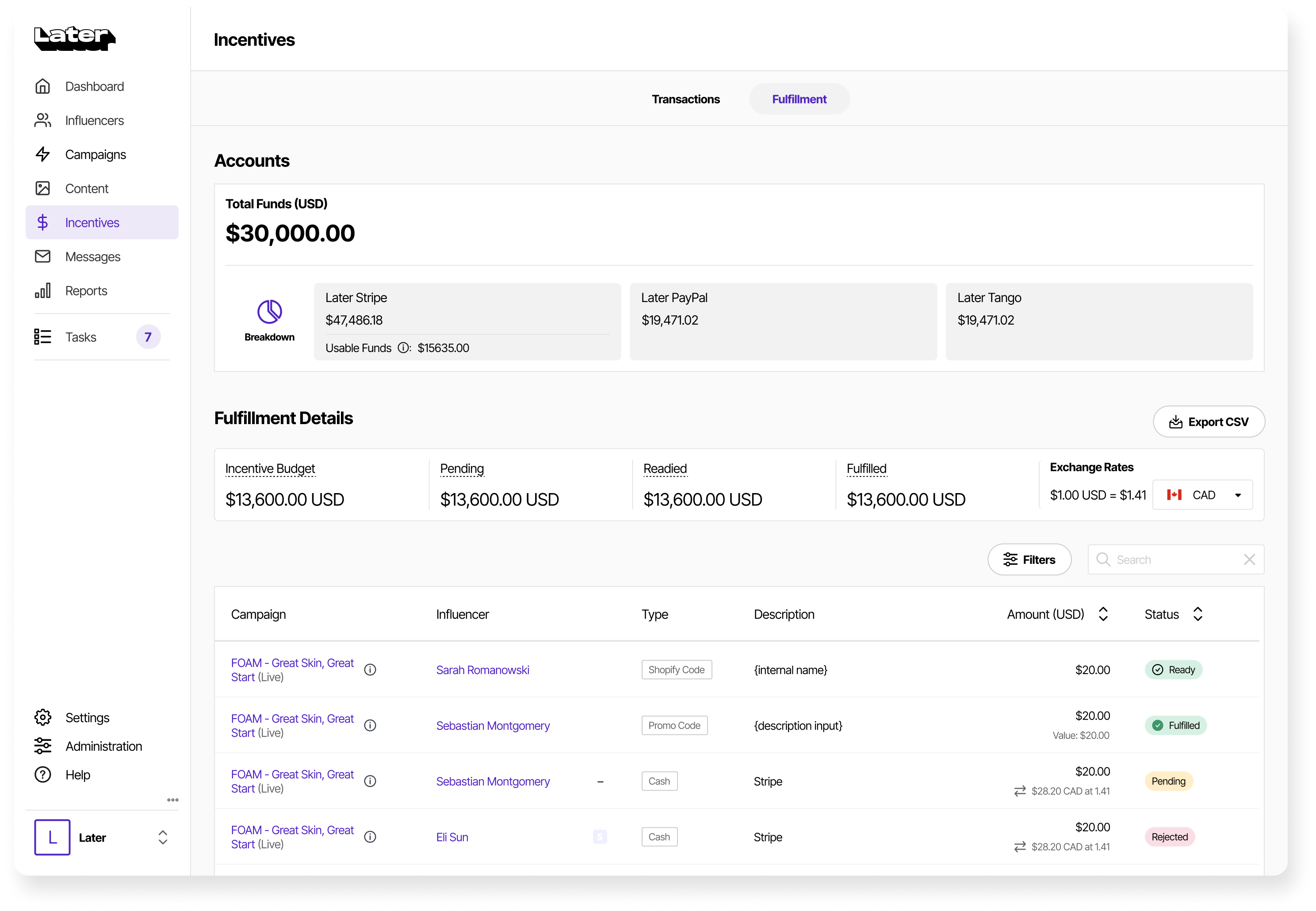Image resolution: width=1316 pixels, height=911 pixels.
Task: Open the Filters options
Action: click(1029, 559)
